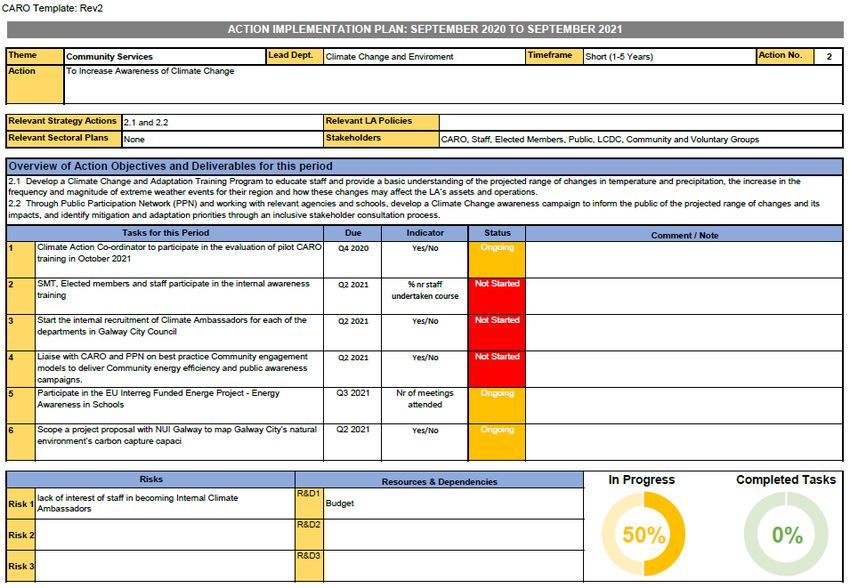Click the 'Completed Tasks' chart title
Image resolution: width=850 pixels, height=588 pixels.
(x=785, y=480)
